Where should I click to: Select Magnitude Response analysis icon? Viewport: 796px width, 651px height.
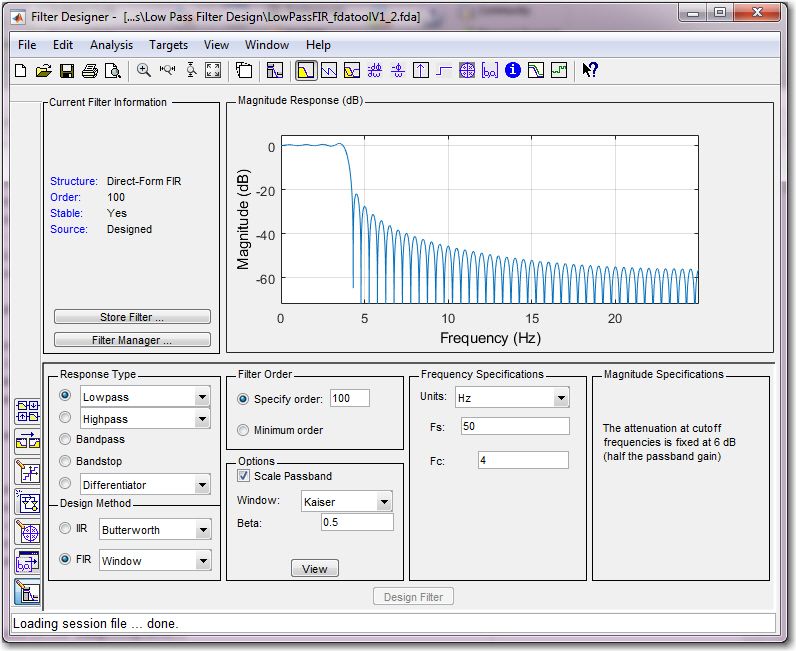tap(306, 70)
